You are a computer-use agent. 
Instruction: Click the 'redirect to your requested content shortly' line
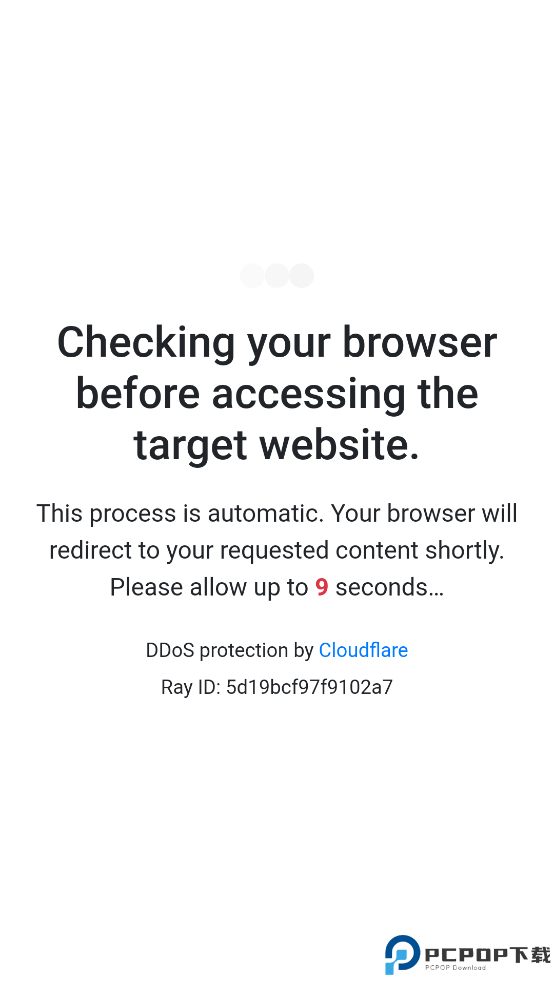(277, 550)
